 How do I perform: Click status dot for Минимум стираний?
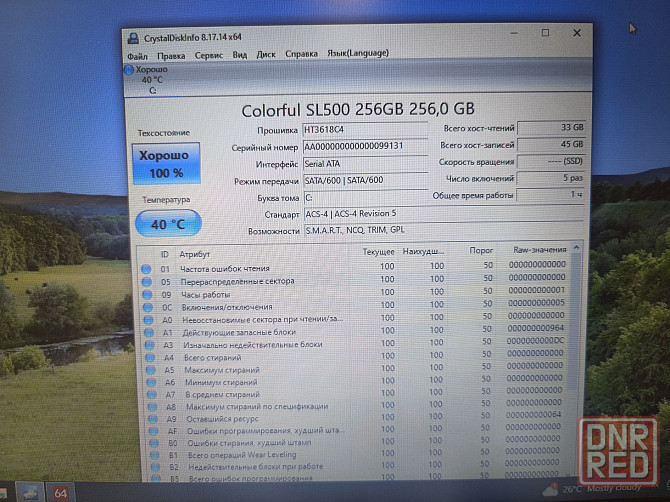click(x=151, y=382)
